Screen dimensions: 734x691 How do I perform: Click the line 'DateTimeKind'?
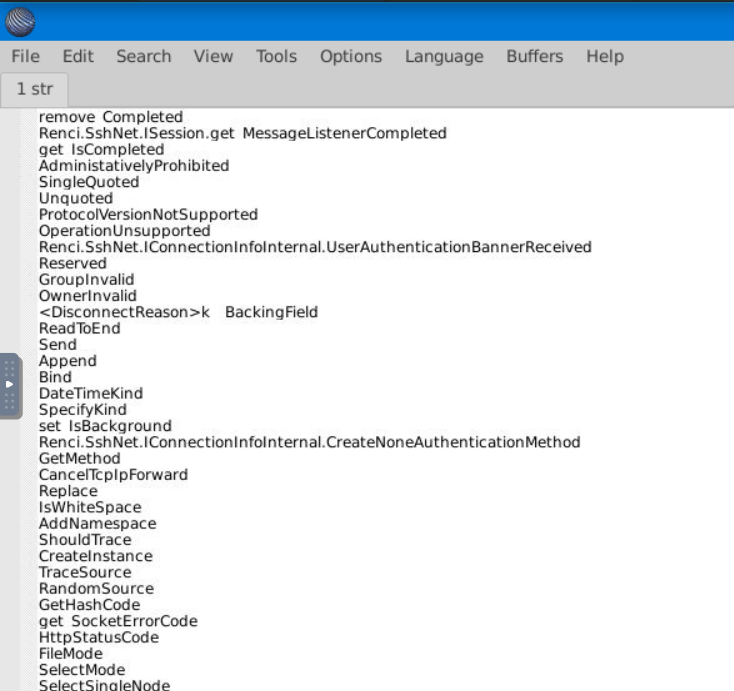click(x=91, y=393)
